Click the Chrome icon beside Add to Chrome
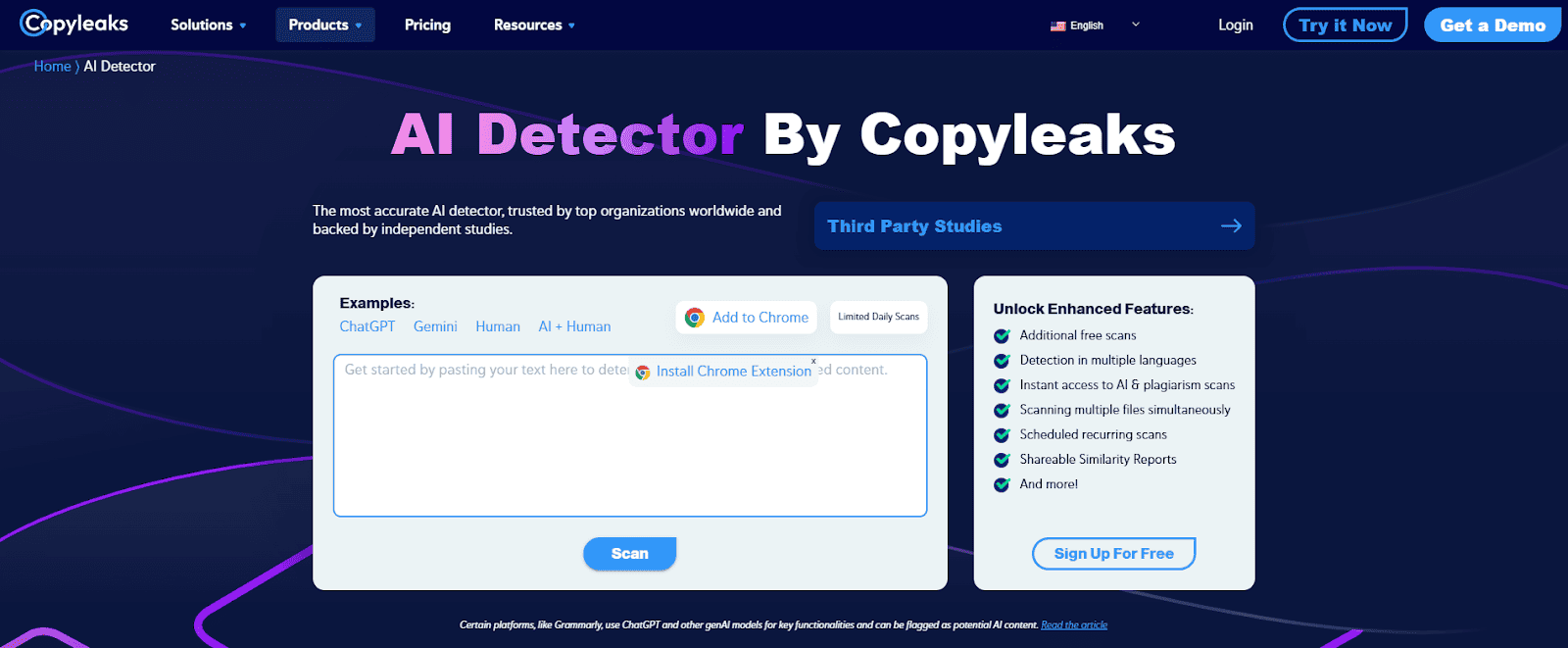This screenshot has width=1568, height=648. (x=695, y=318)
